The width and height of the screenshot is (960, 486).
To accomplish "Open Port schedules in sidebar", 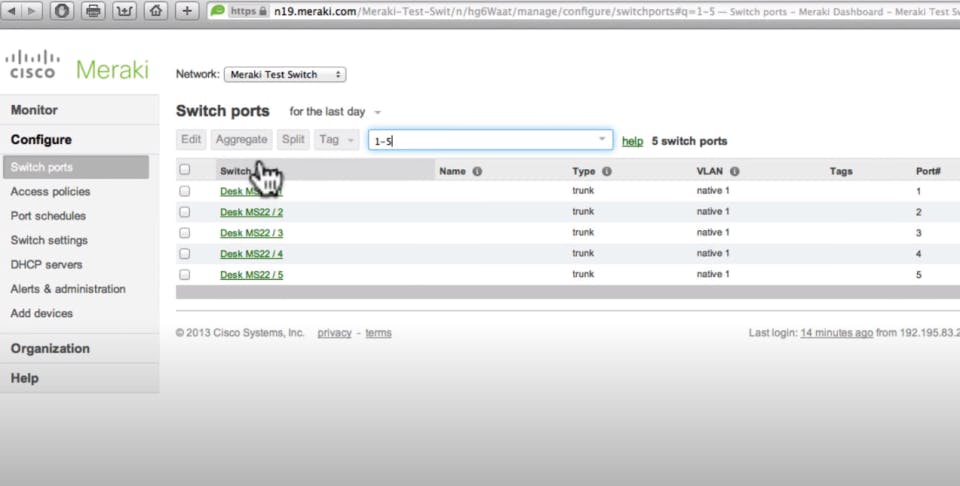I will click(48, 216).
